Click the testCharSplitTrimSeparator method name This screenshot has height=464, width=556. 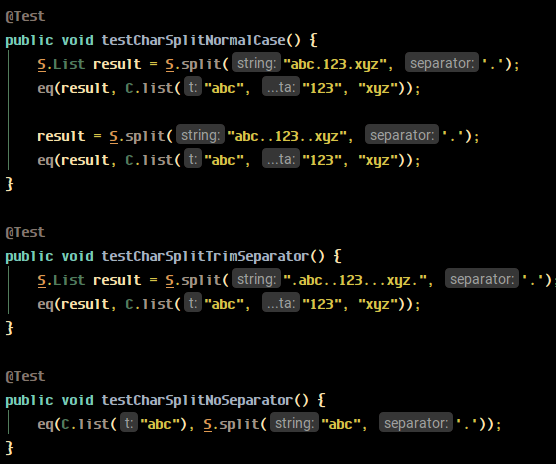tap(205, 256)
